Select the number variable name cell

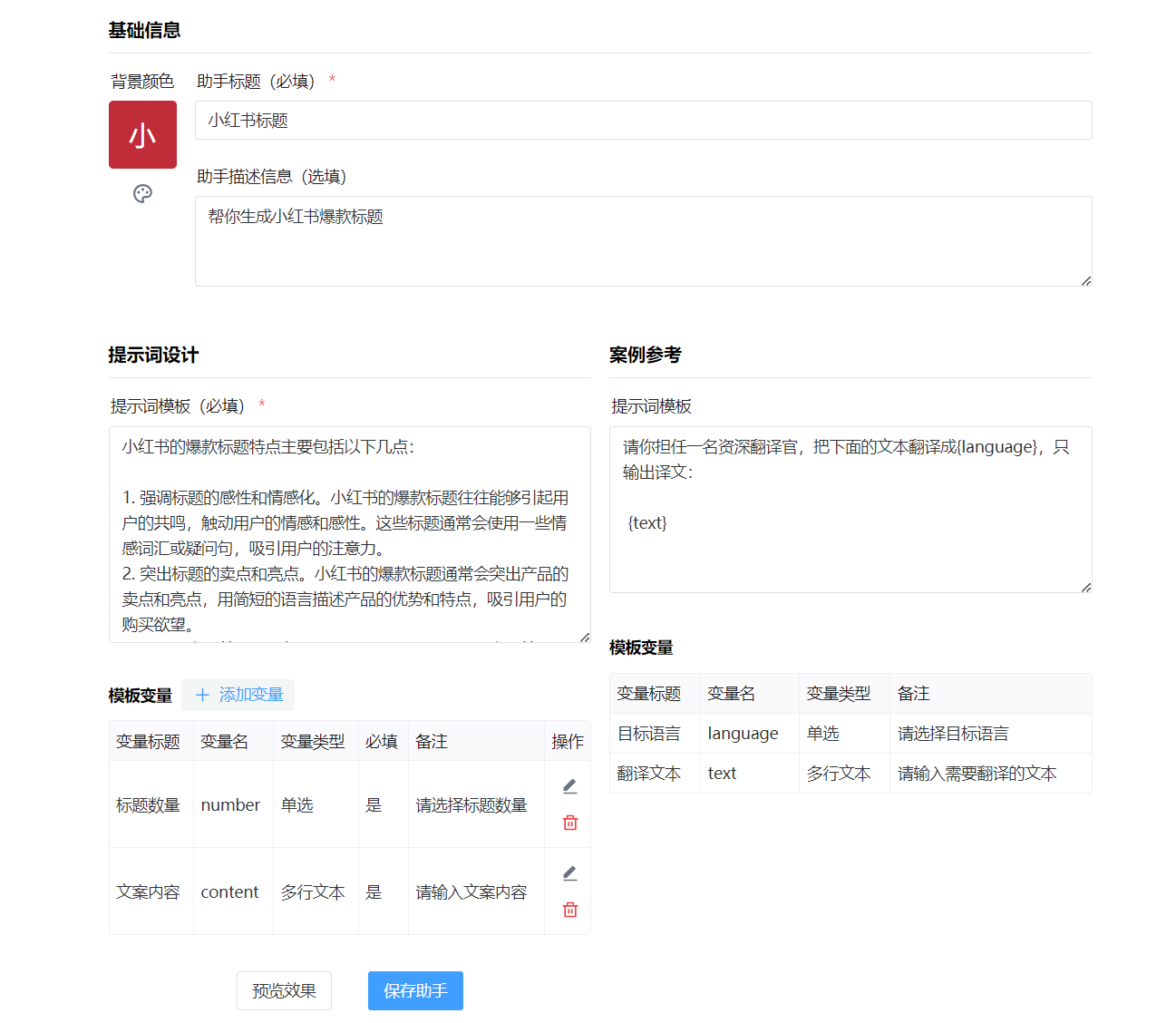[x=230, y=804]
